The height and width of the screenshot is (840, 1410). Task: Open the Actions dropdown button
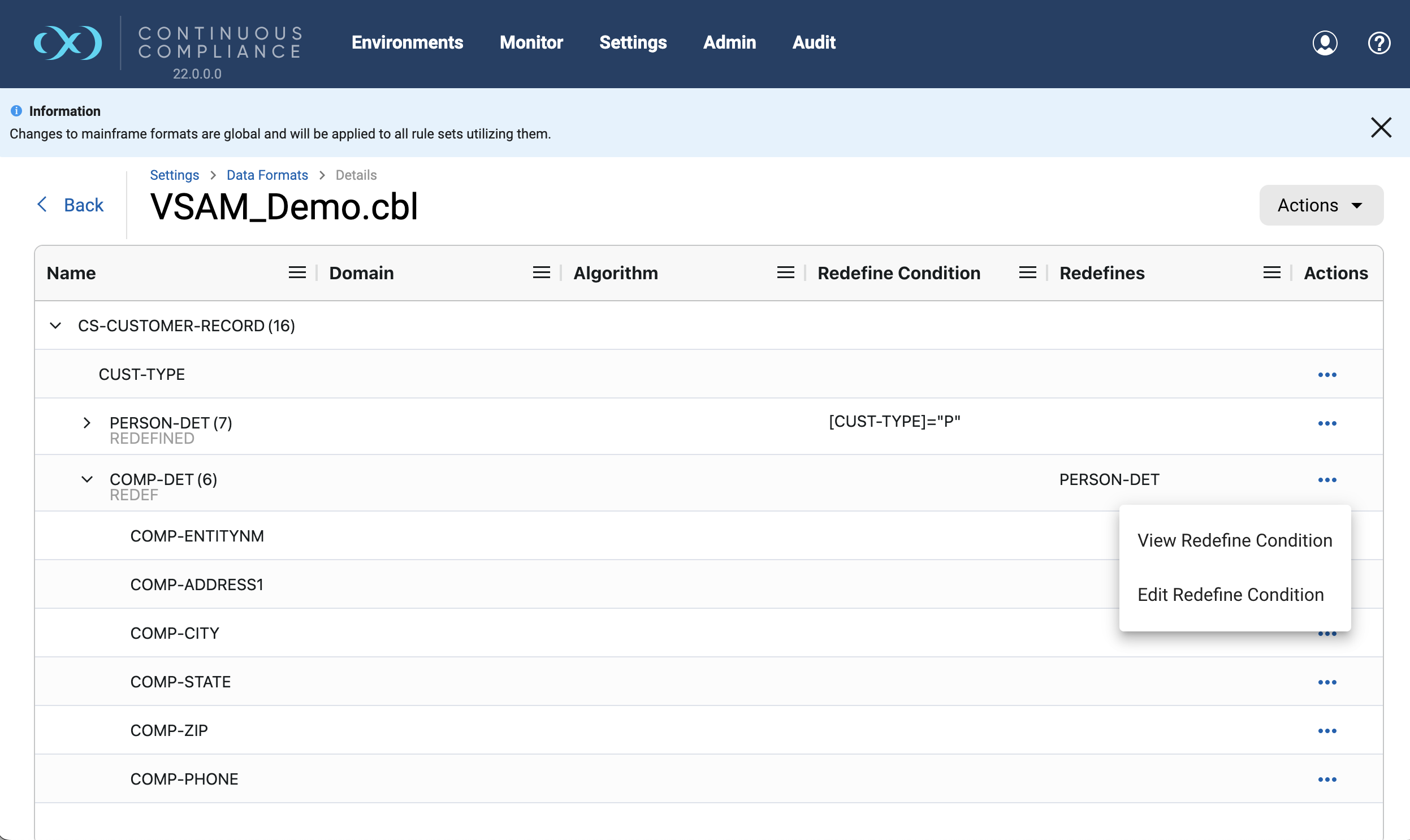click(x=1321, y=205)
